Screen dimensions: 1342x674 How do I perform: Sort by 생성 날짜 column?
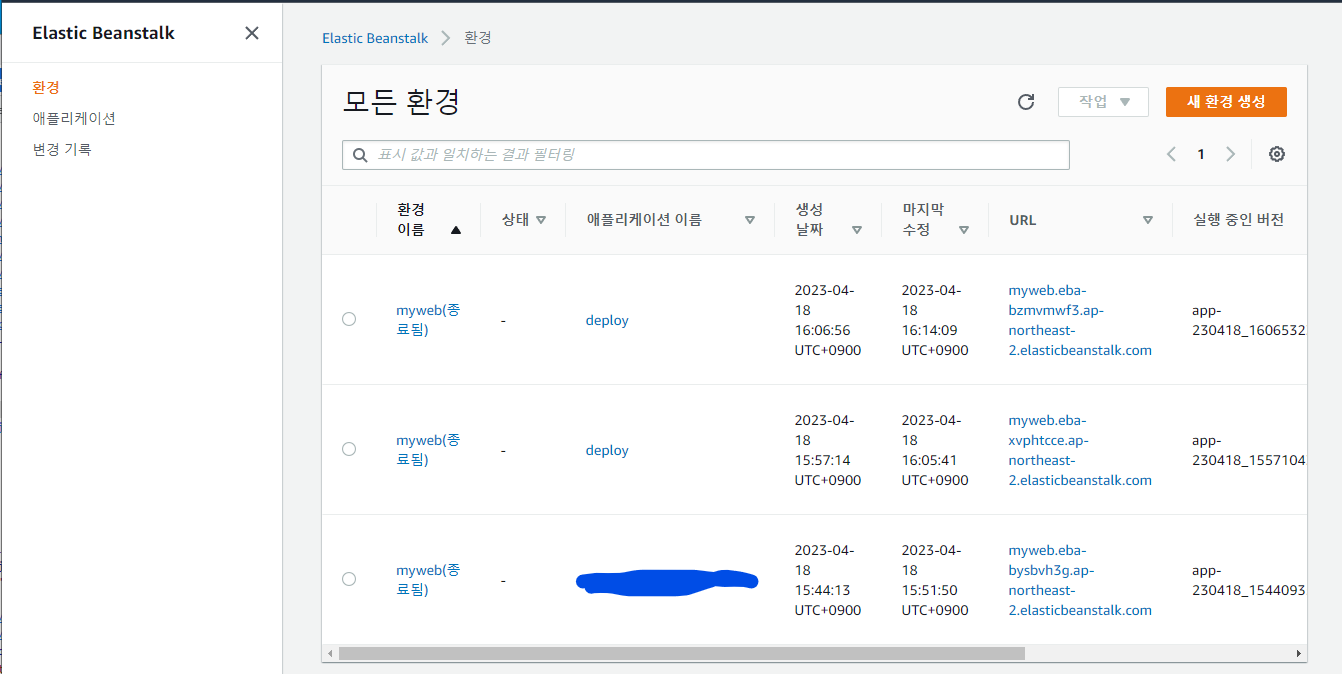coord(857,229)
